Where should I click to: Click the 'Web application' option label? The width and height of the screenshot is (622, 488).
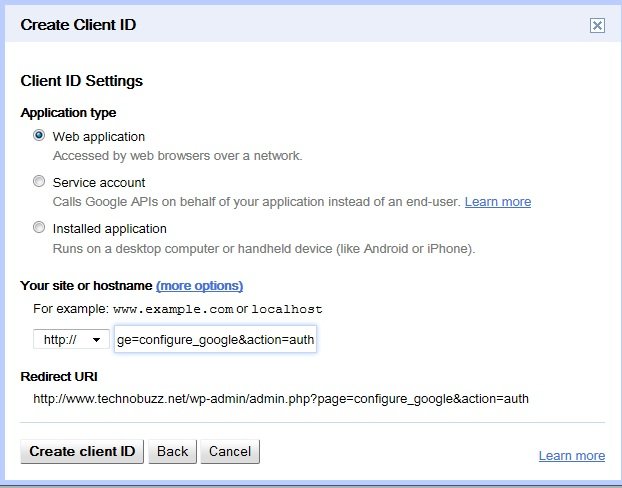coord(99,137)
